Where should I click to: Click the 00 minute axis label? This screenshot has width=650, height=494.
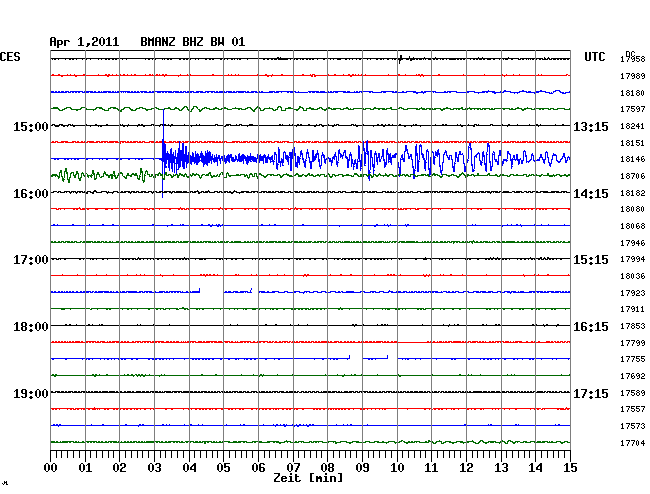click(x=51, y=468)
